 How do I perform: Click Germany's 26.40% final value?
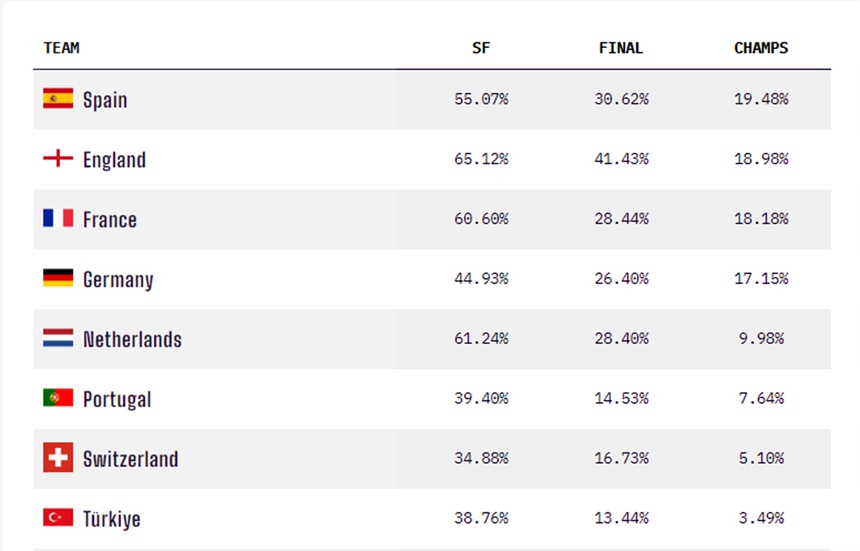click(x=621, y=278)
